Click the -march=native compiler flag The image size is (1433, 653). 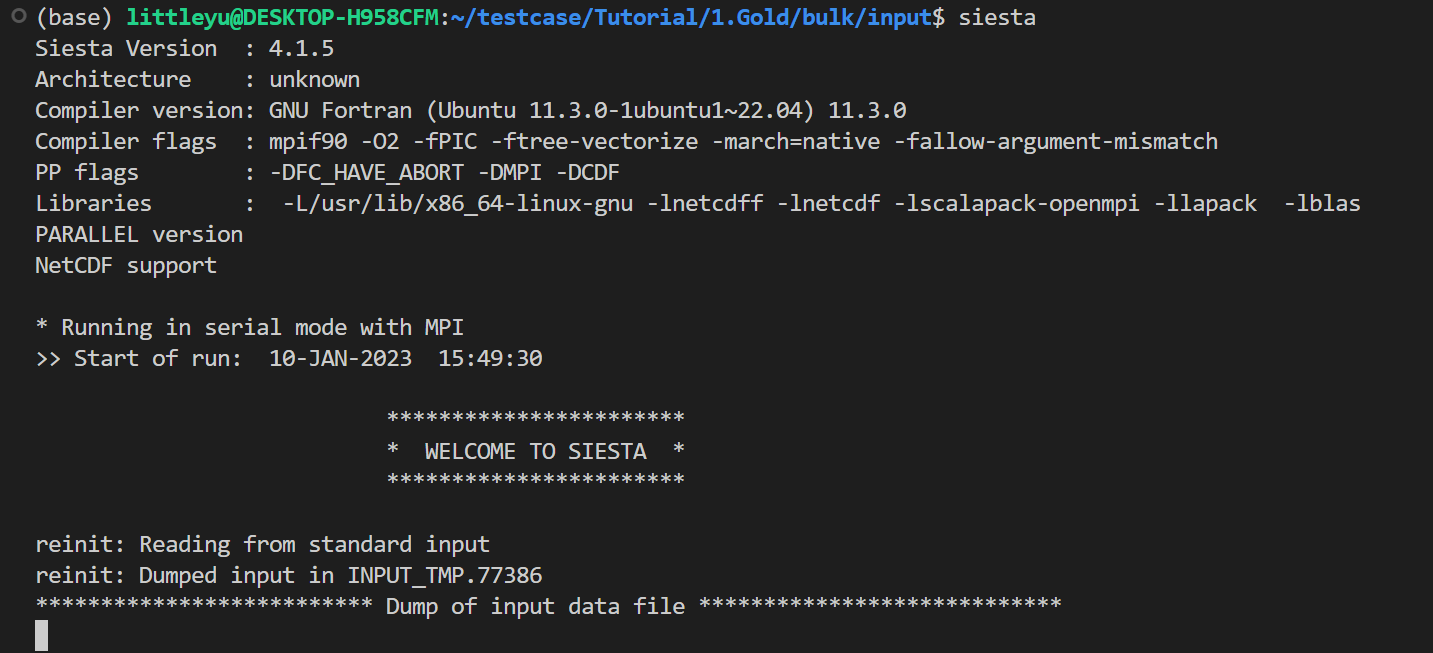(796, 141)
